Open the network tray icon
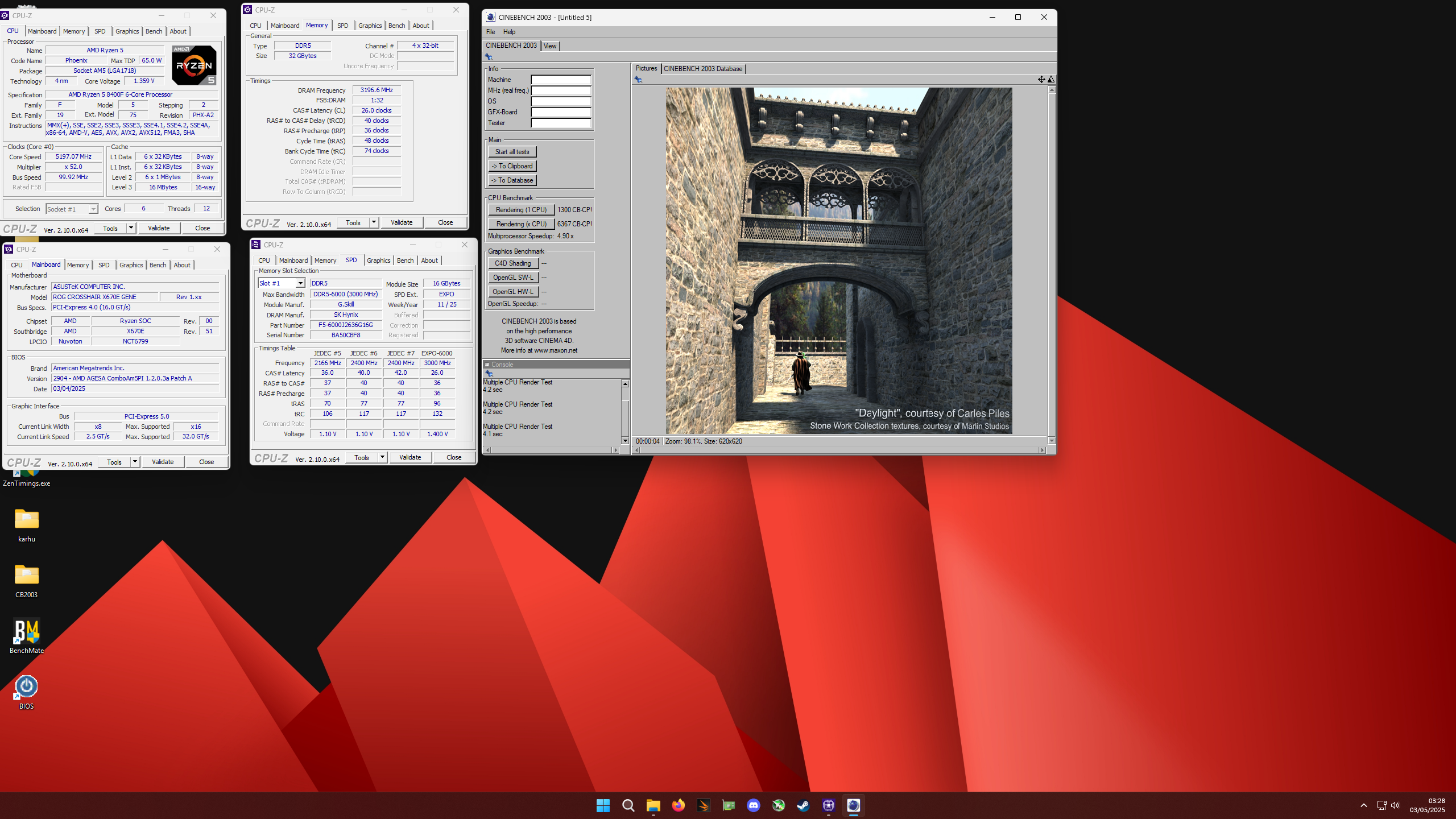The image size is (1456, 819). pyautogui.click(x=1381, y=805)
